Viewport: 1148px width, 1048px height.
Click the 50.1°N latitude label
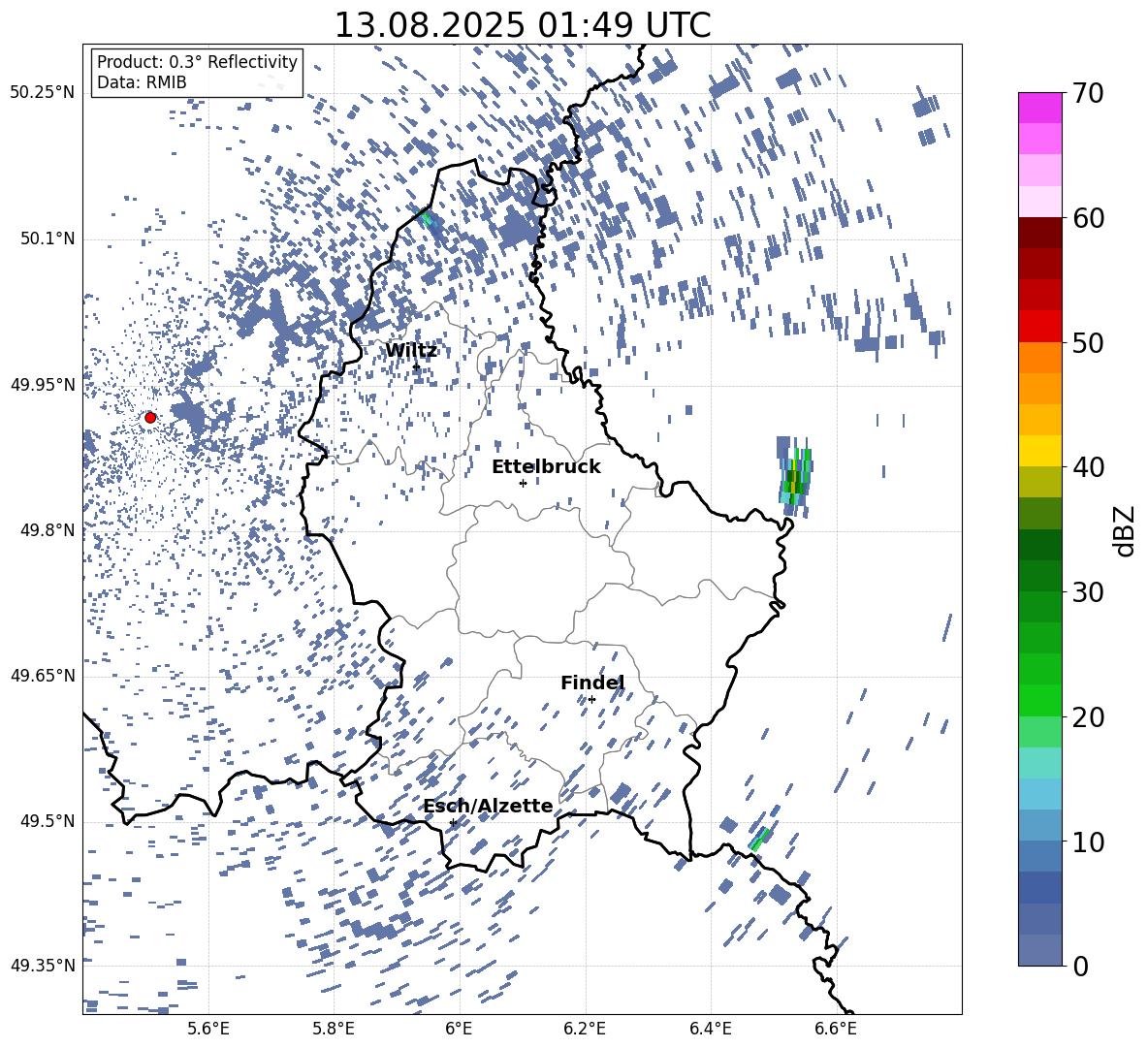[47, 238]
